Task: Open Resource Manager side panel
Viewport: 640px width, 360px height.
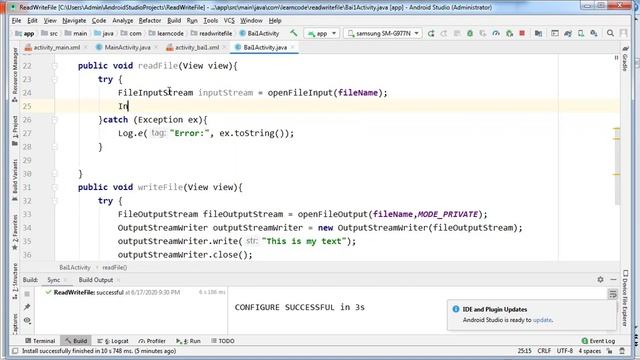Action: point(15,74)
